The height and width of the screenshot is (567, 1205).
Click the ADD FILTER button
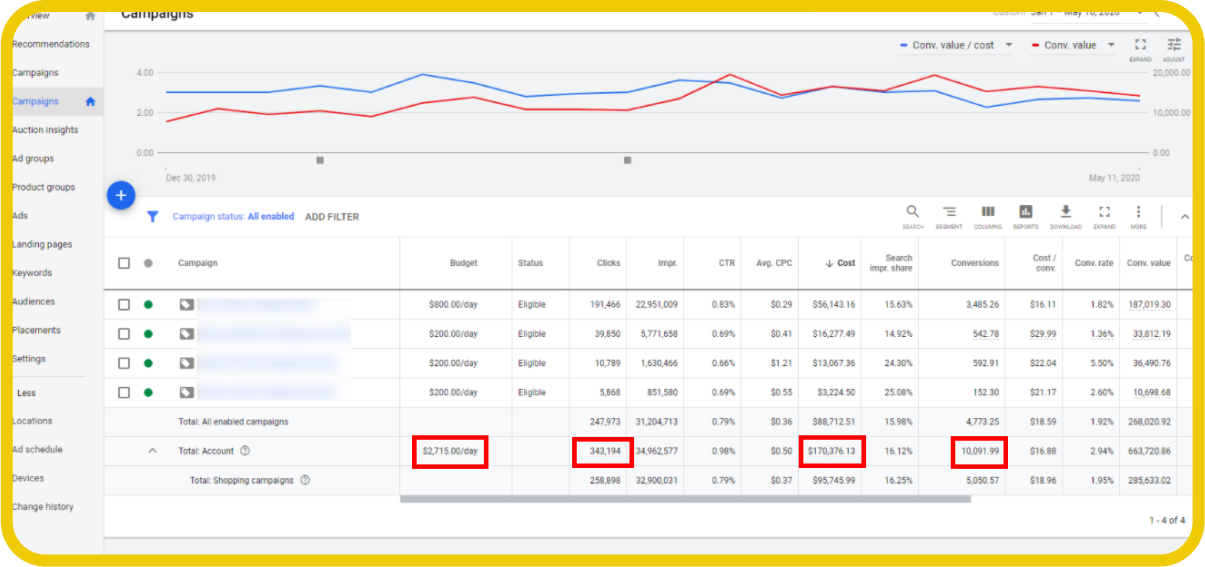[331, 217]
